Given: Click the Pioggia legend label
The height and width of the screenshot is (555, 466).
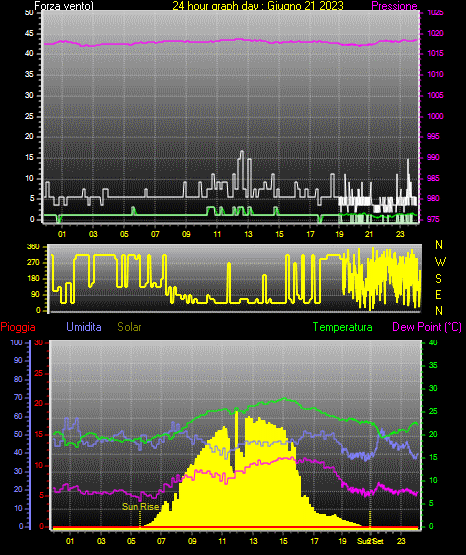Looking at the screenshot, I should 18,327.
